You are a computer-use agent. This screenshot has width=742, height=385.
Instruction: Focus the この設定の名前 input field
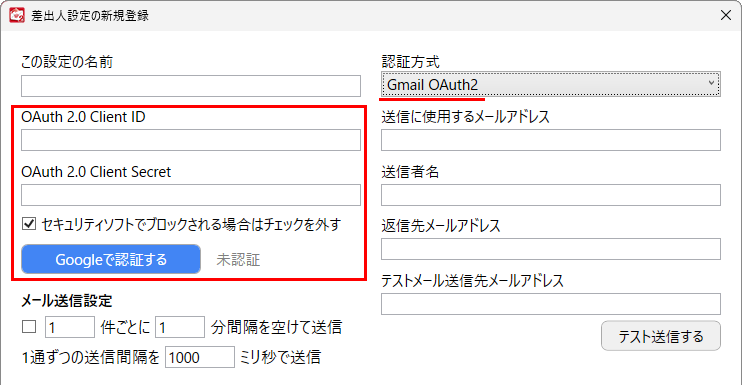tap(191, 86)
